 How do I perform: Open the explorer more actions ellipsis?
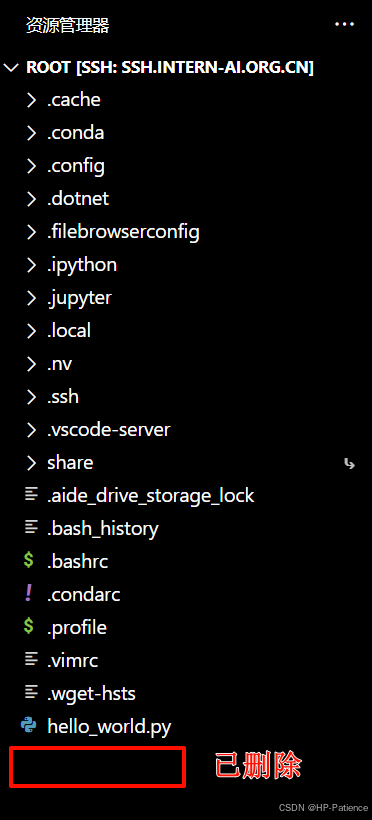point(344,24)
